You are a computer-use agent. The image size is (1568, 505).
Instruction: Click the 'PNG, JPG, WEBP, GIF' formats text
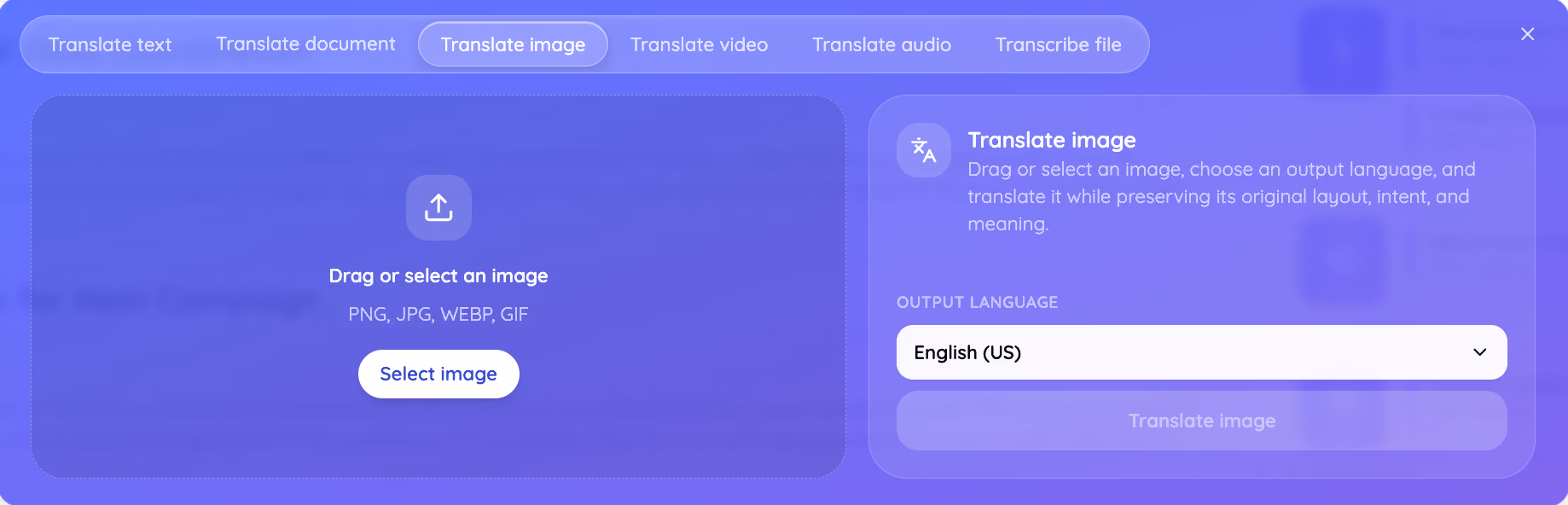point(438,314)
